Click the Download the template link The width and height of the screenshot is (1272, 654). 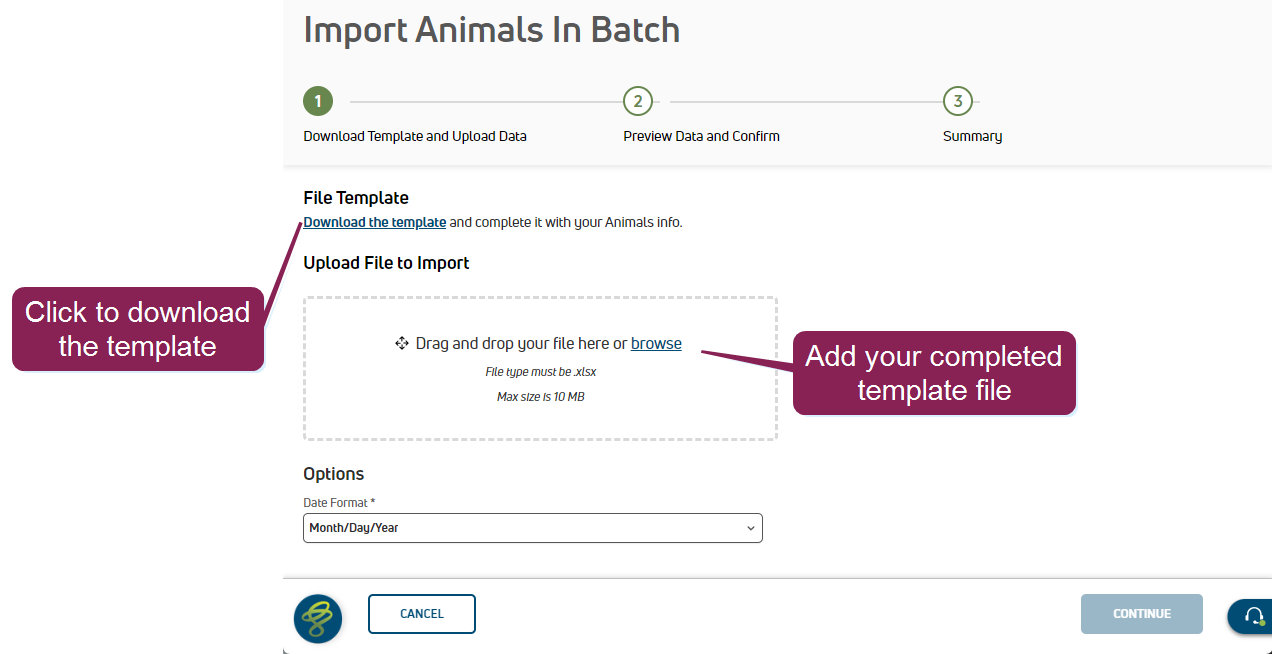coord(375,223)
